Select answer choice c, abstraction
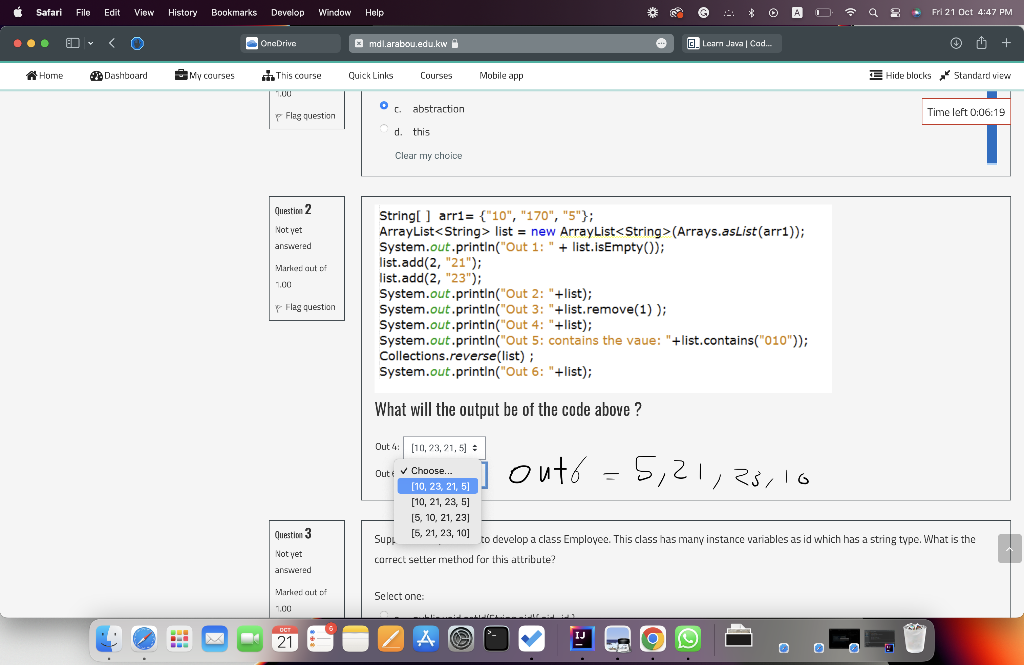Viewport: 1024px width, 665px height. pos(383,108)
